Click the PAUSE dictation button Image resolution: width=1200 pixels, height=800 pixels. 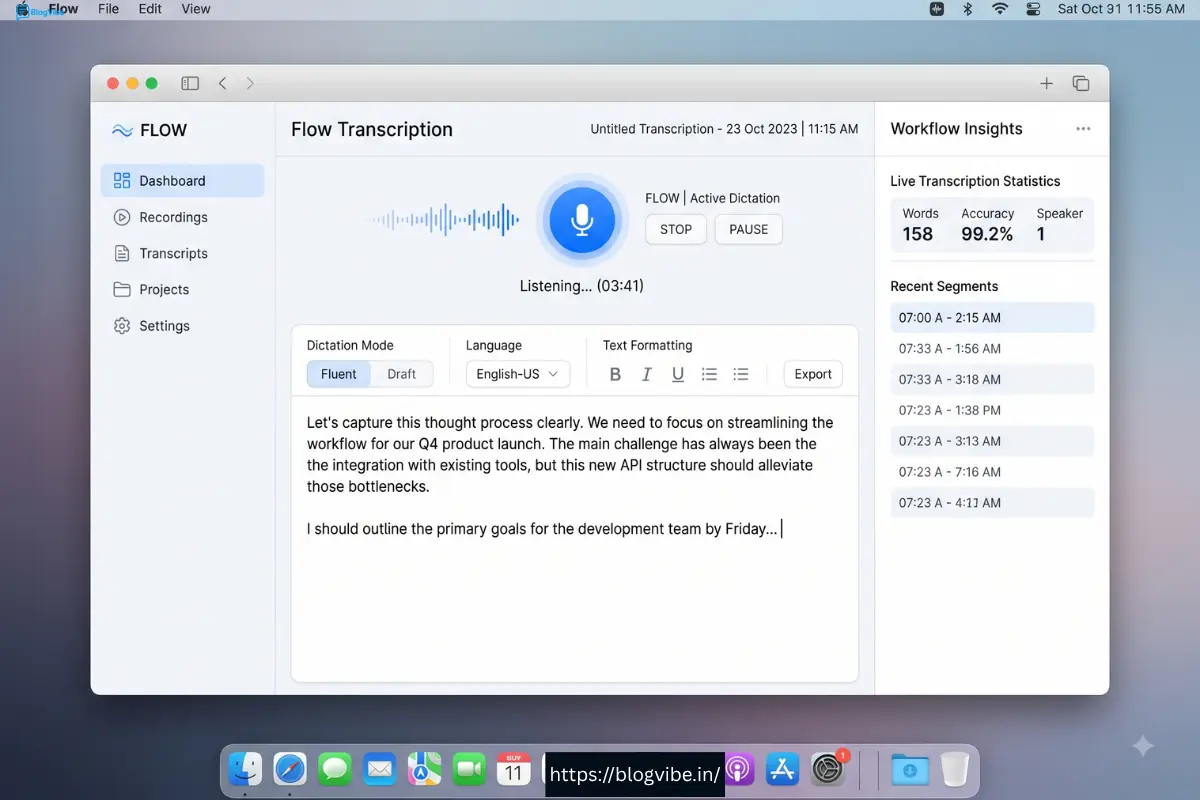click(749, 229)
